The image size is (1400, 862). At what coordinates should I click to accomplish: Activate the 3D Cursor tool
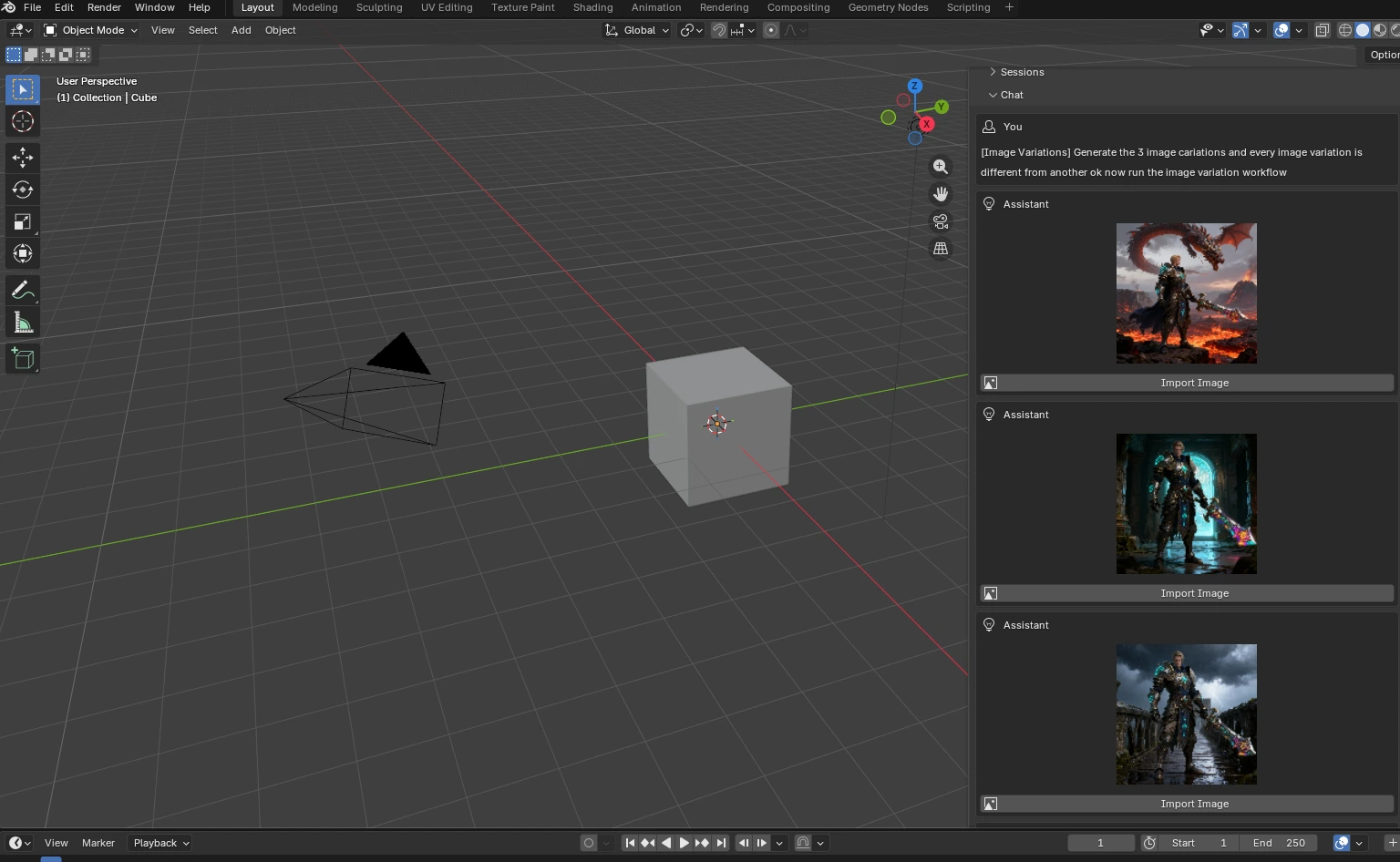coord(23,121)
